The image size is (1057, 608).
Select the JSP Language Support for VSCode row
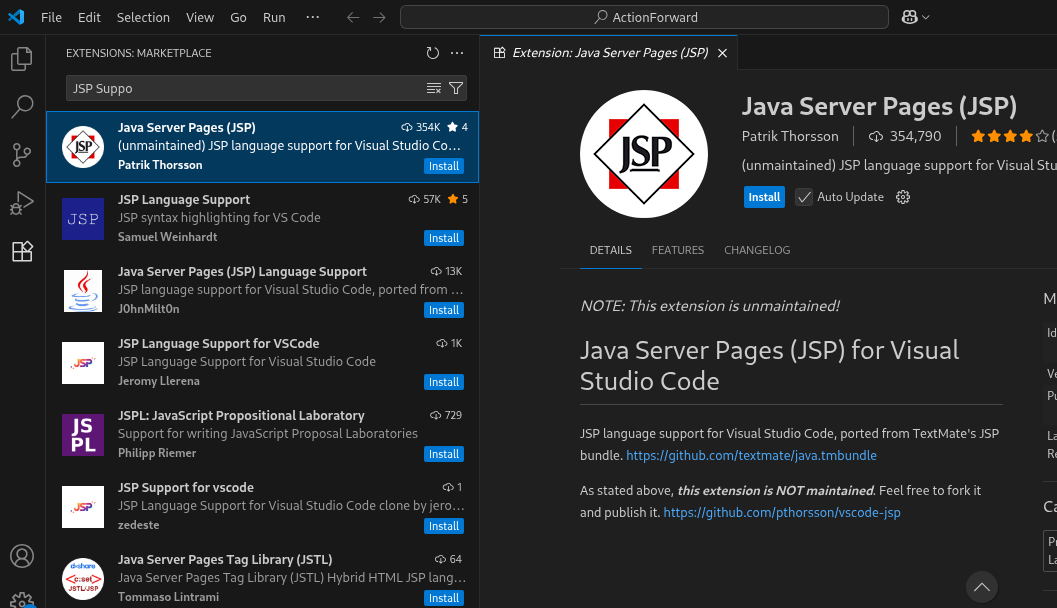click(x=262, y=363)
